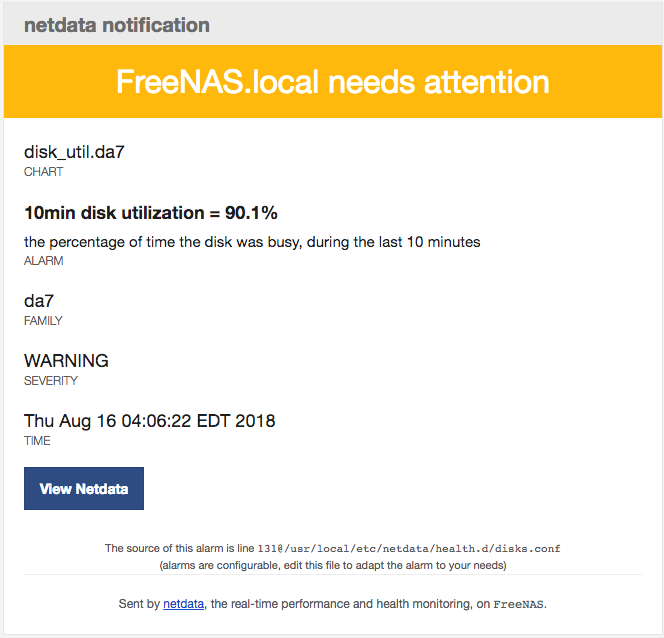Click the disk busy percentage description text
The width and height of the screenshot is (664, 638).
click(252, 242)
